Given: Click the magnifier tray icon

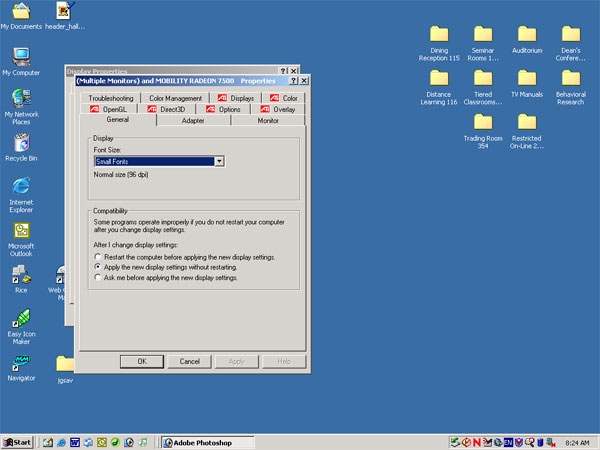Looking at the screenshot, I should coord(530,443).
